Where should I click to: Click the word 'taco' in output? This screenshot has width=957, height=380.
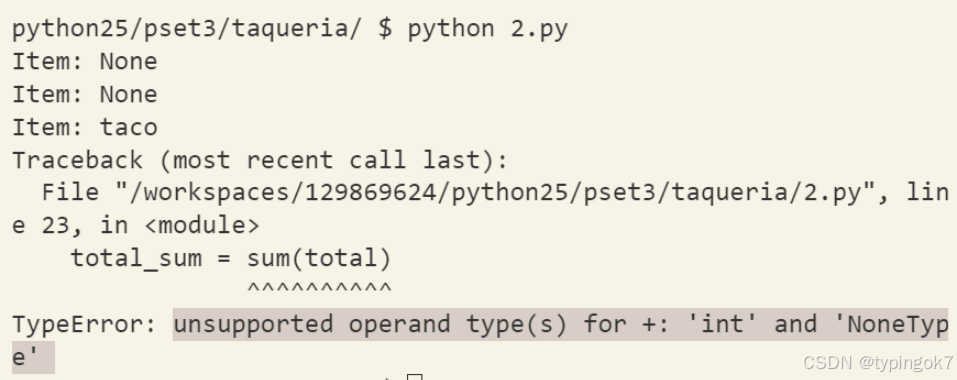point(129,127)
